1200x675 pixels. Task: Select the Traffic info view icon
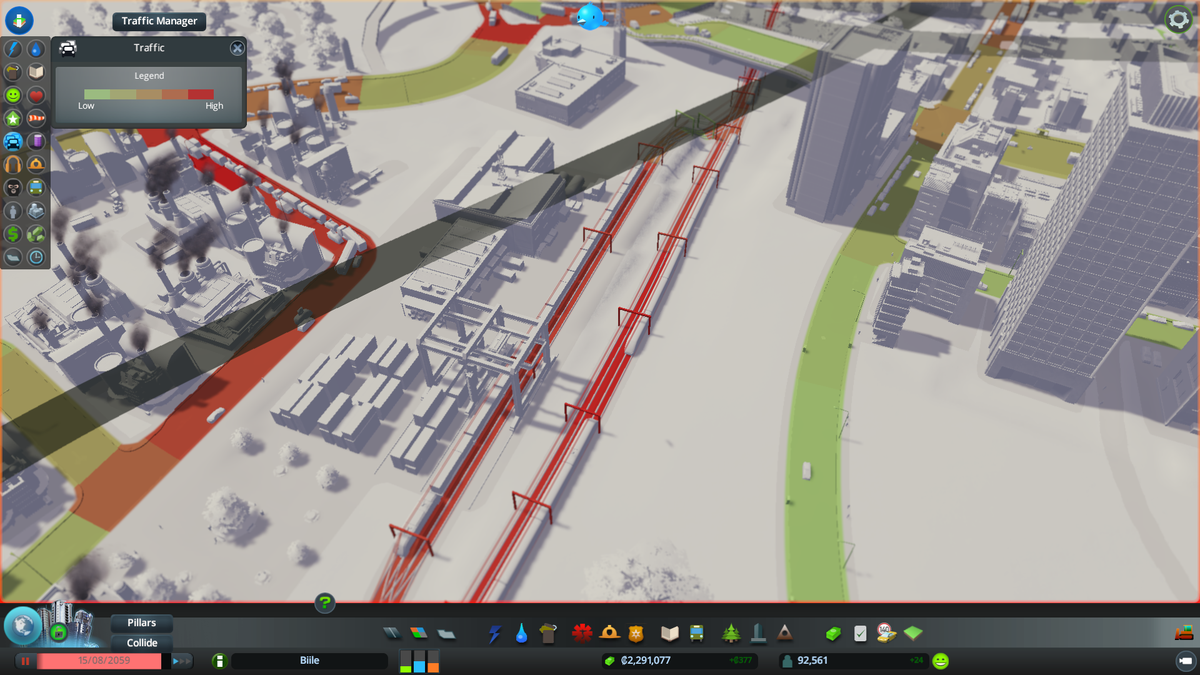click(13, 141)
